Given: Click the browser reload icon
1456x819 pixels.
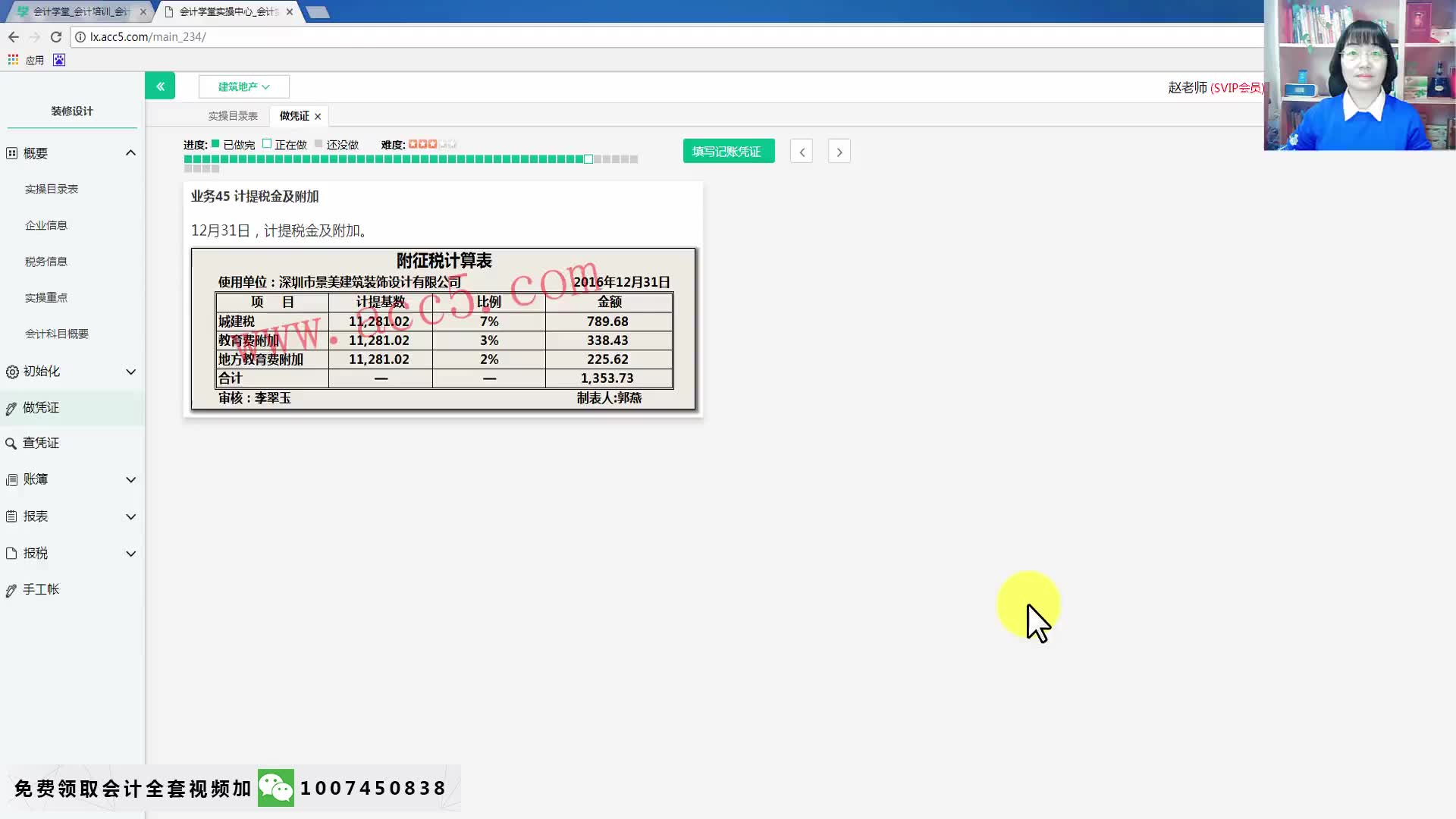Looking at the screenshot, I should 56,36.
